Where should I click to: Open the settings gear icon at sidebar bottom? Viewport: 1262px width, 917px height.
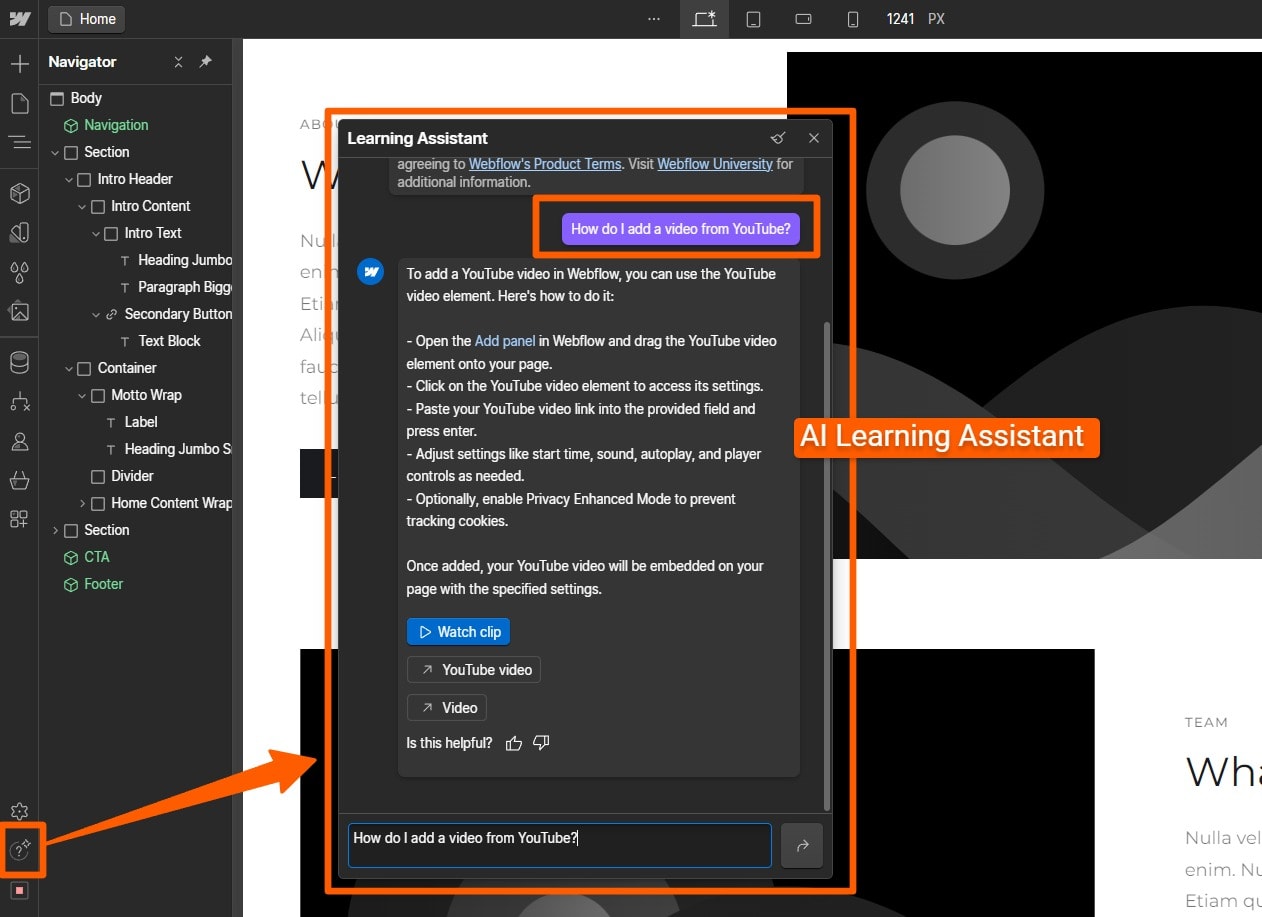coord(19,812)
